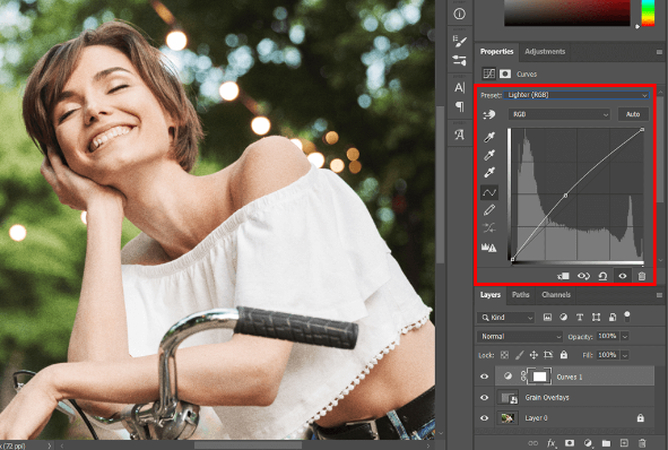Select the white point eyedropper in Curves
Image resolution: width=668 pixels, height=450 pixels.
490,173
